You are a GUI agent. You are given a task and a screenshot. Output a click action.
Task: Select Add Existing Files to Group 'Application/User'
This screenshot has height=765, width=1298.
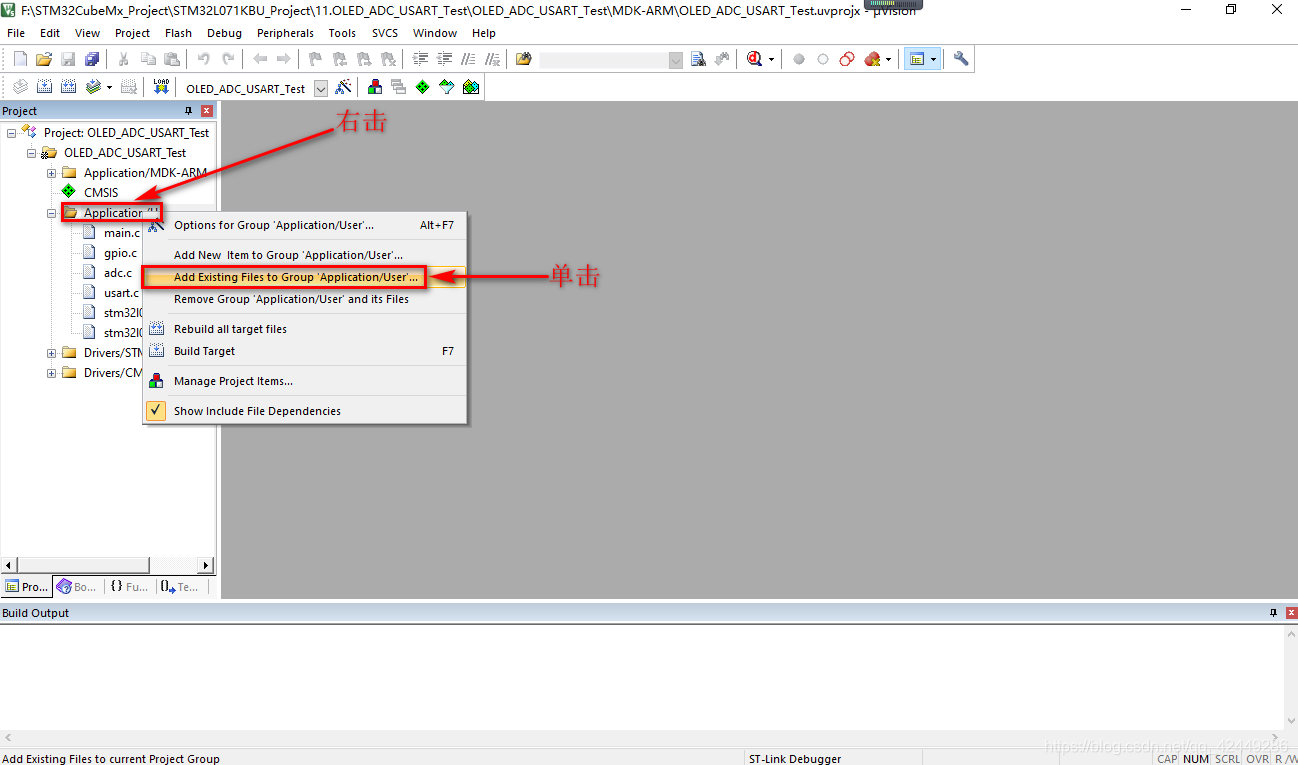[304, 277]
